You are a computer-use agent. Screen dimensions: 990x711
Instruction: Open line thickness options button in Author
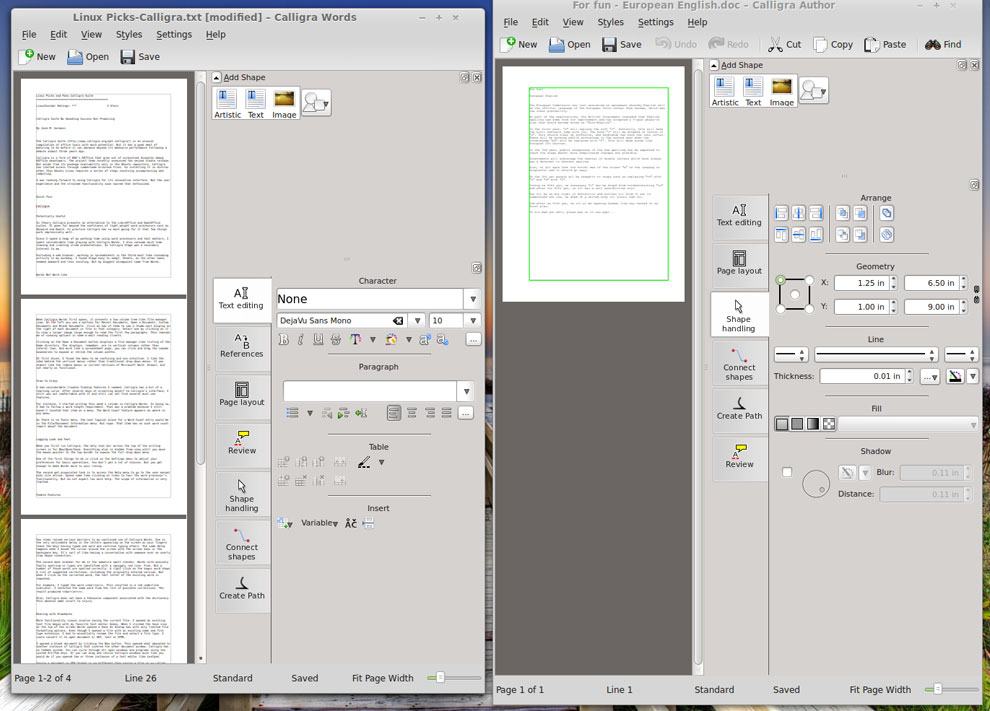[x=930, y=376]
